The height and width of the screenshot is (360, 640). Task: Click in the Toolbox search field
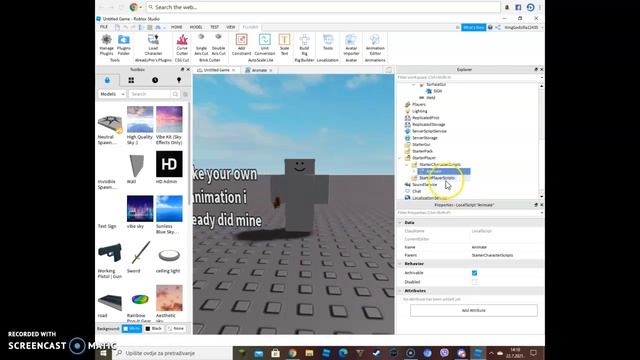point(150,94)
